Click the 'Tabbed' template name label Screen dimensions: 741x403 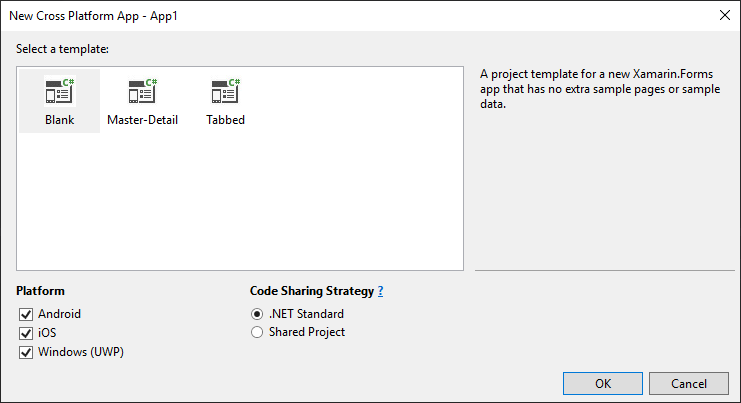pos(225,120)
